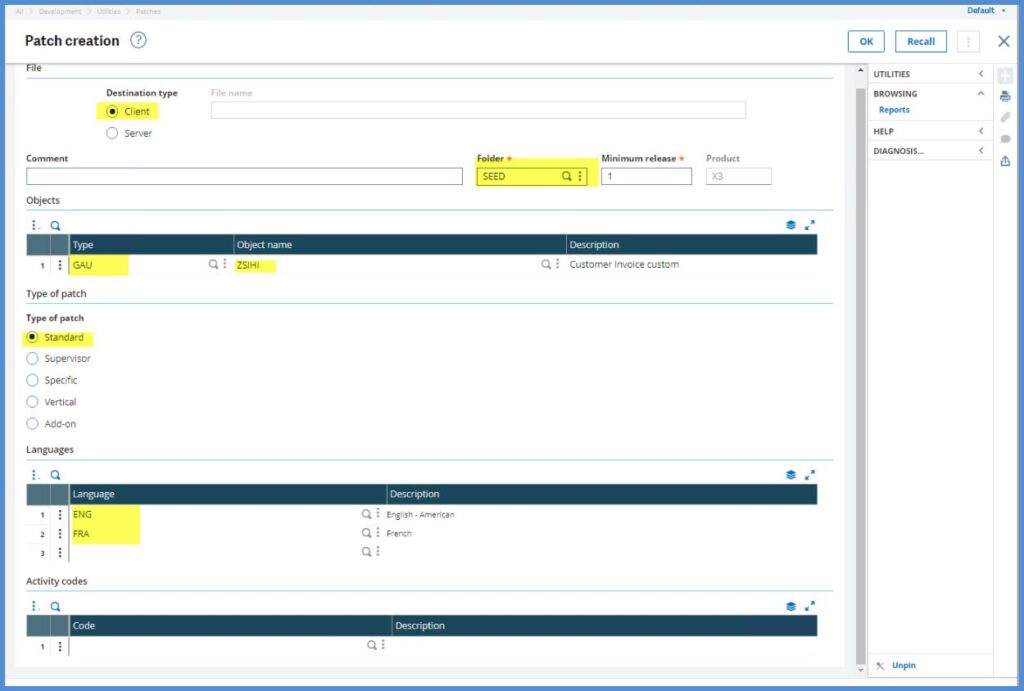
Task: Click the Development breadcrumb item
Action: click(x=60, y=11)
